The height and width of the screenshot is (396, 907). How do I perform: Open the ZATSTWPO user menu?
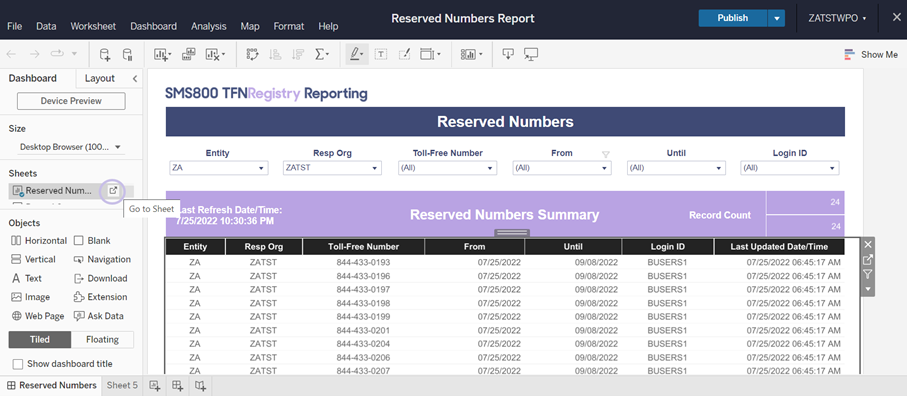click(x=837, y=18)
